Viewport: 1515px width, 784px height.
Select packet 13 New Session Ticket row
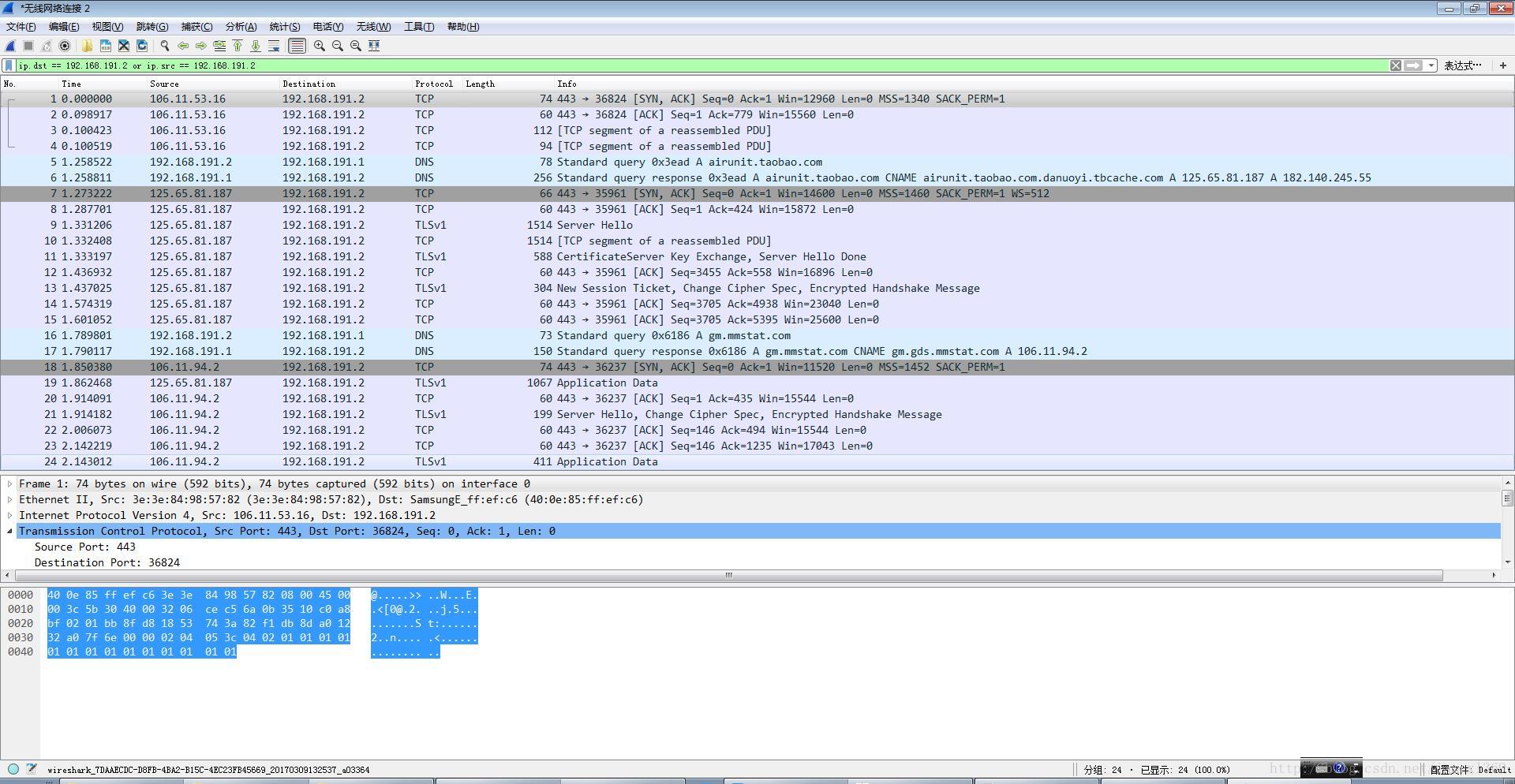click(757, 288)
